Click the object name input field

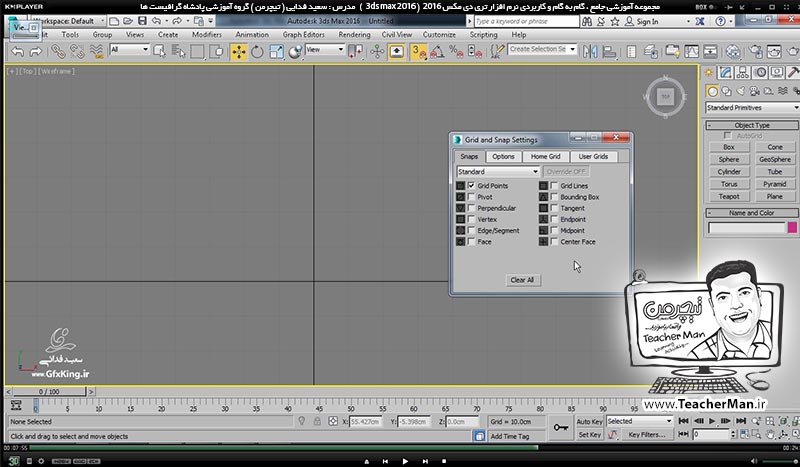[746, 228]
